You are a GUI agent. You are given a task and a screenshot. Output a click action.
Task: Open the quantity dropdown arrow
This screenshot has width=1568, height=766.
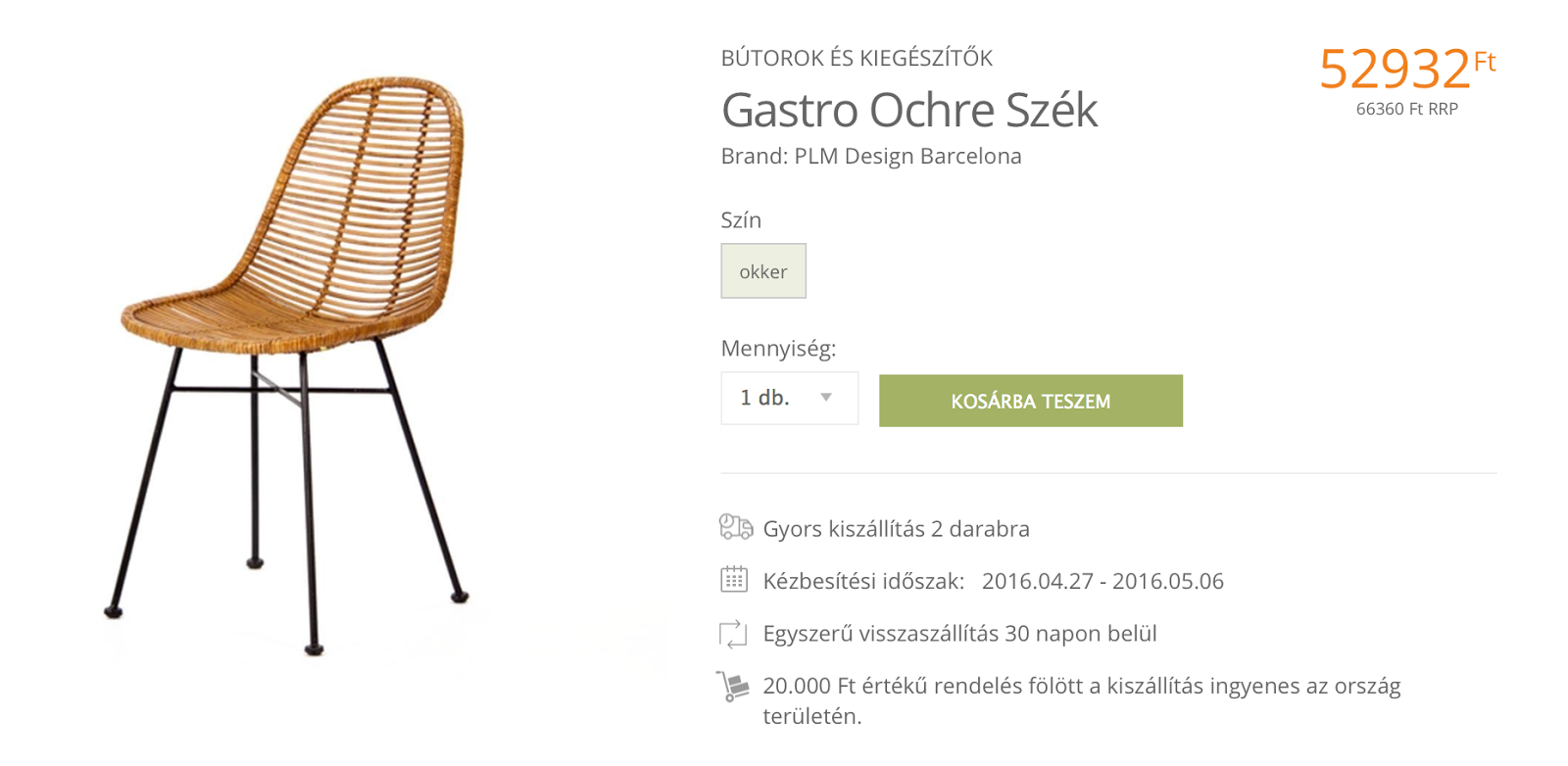pyautogui.click(x=826, y=398)
